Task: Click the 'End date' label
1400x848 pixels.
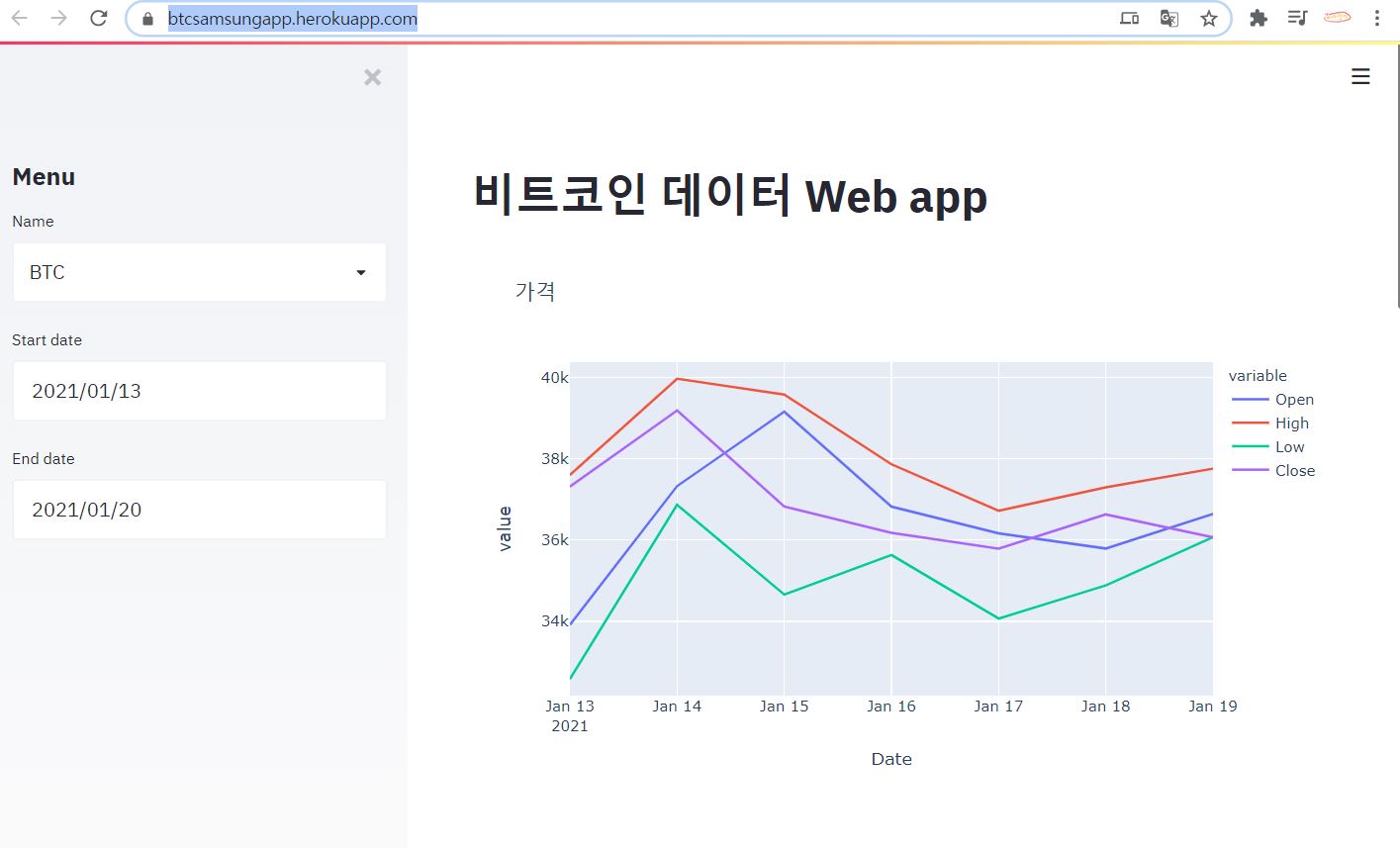Action: [44, 459]
